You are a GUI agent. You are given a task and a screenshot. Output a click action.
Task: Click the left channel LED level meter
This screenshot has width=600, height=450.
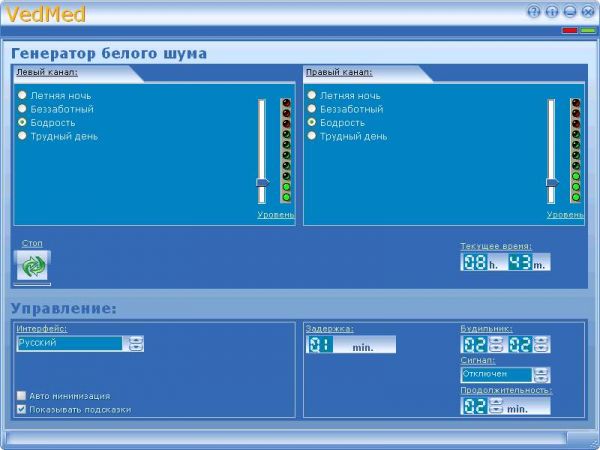pos(286,150)
